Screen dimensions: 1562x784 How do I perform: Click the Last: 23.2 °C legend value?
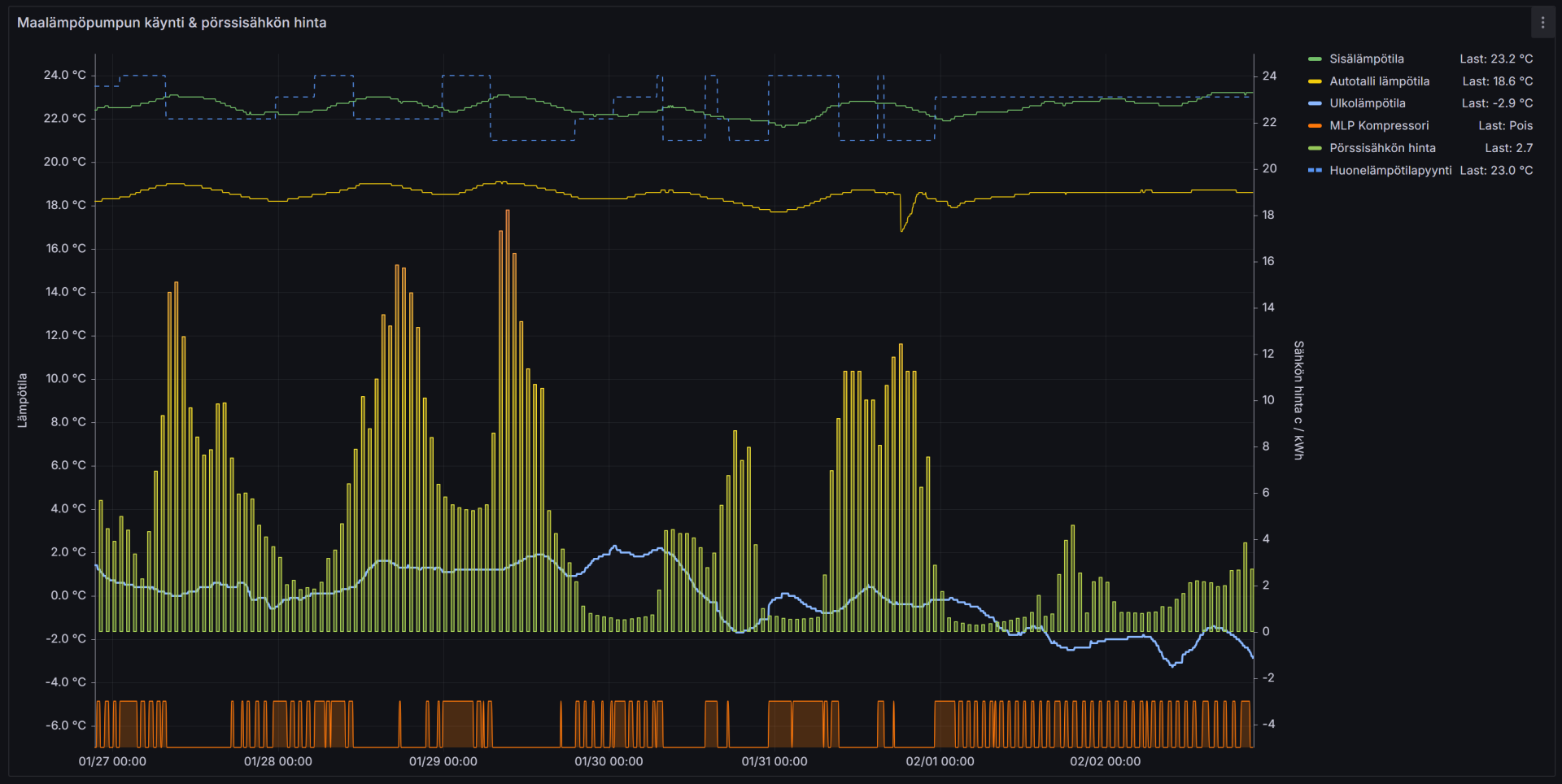(1495, 59)
